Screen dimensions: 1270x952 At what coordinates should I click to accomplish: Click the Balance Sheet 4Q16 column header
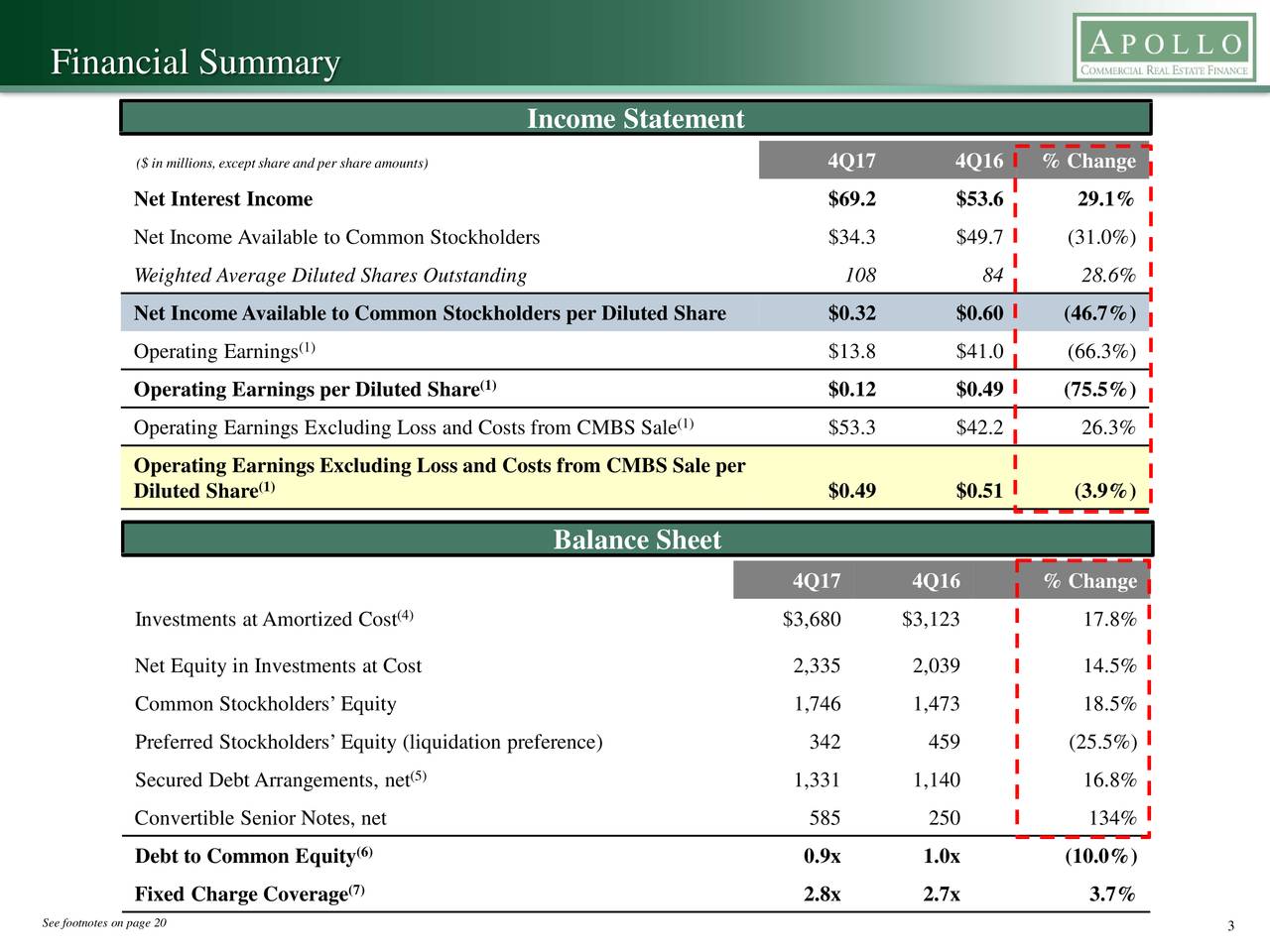tap(936, 581)
